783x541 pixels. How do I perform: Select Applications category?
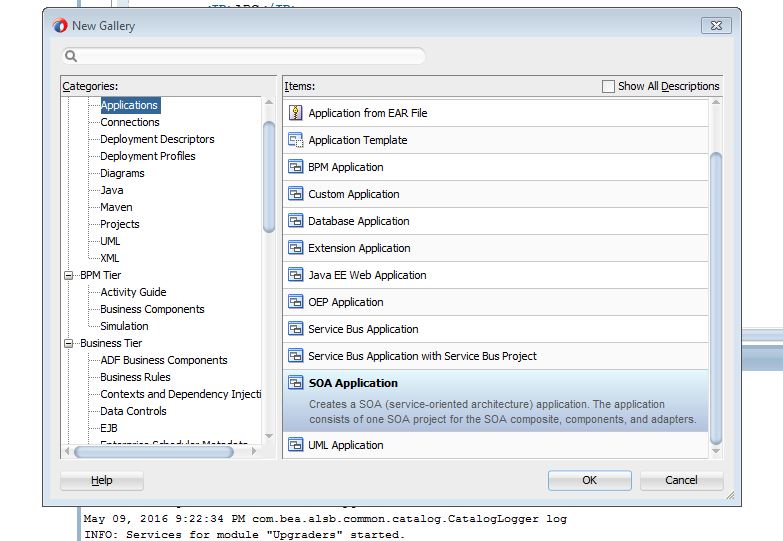click(x=129, y=105)
